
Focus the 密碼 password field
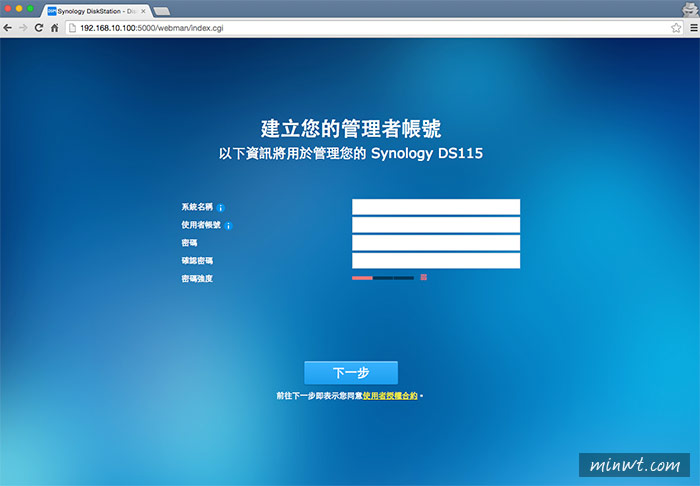[x=436, y=243]
